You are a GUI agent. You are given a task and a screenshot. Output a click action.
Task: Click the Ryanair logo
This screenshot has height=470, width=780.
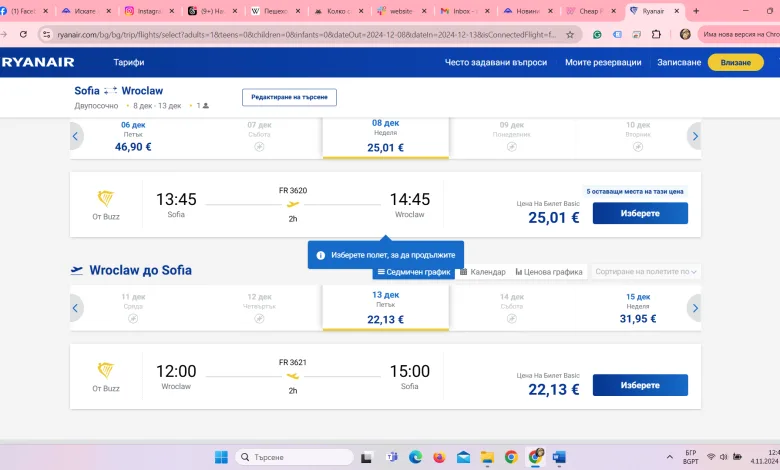[x=37, y=62]
